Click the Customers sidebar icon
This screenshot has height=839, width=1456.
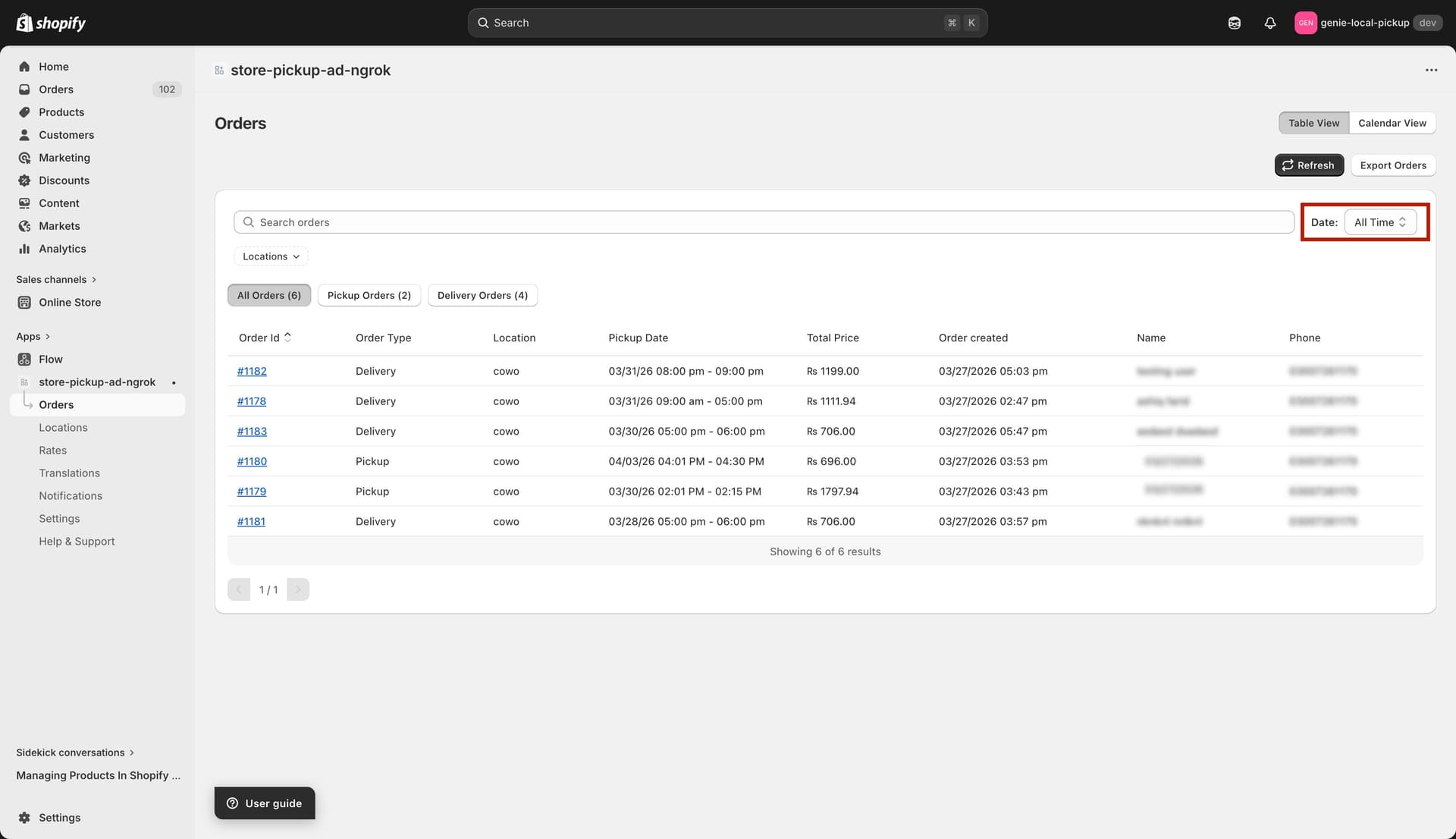[25, 135]
